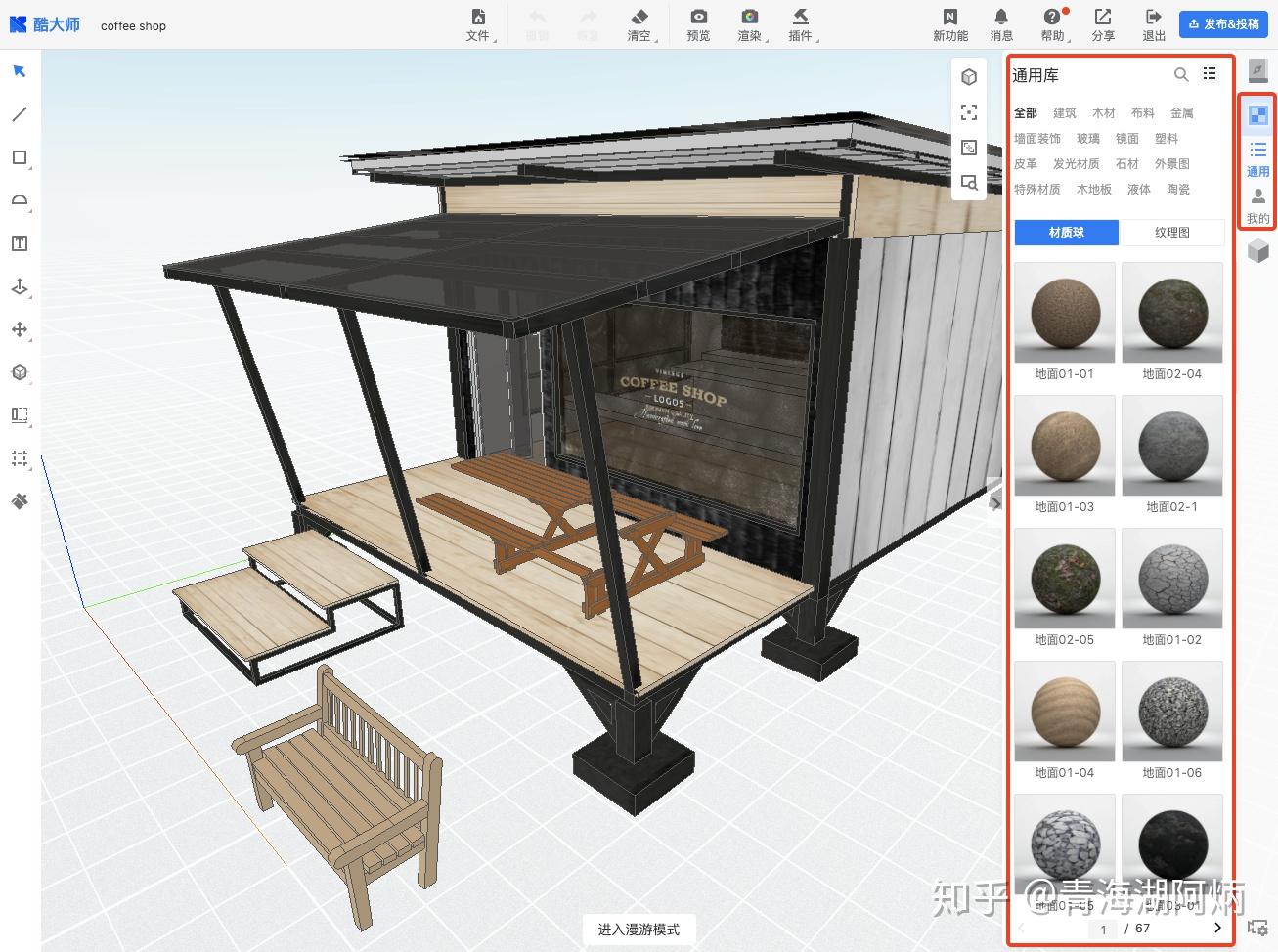The width and height of the screenshot is (1278, 952).
Task: Pick the 地面01-01 material swatch
Action: 1065,313
